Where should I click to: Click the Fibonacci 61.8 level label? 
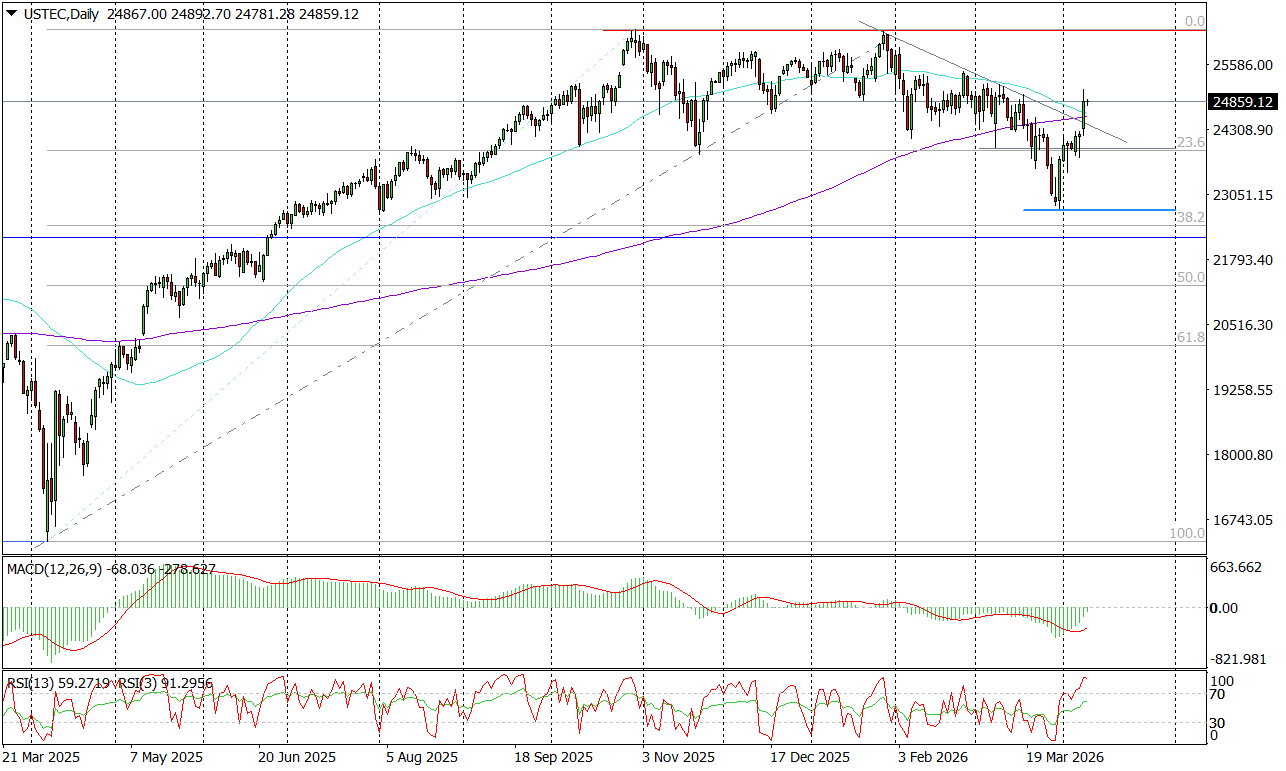coord(1190,338)
